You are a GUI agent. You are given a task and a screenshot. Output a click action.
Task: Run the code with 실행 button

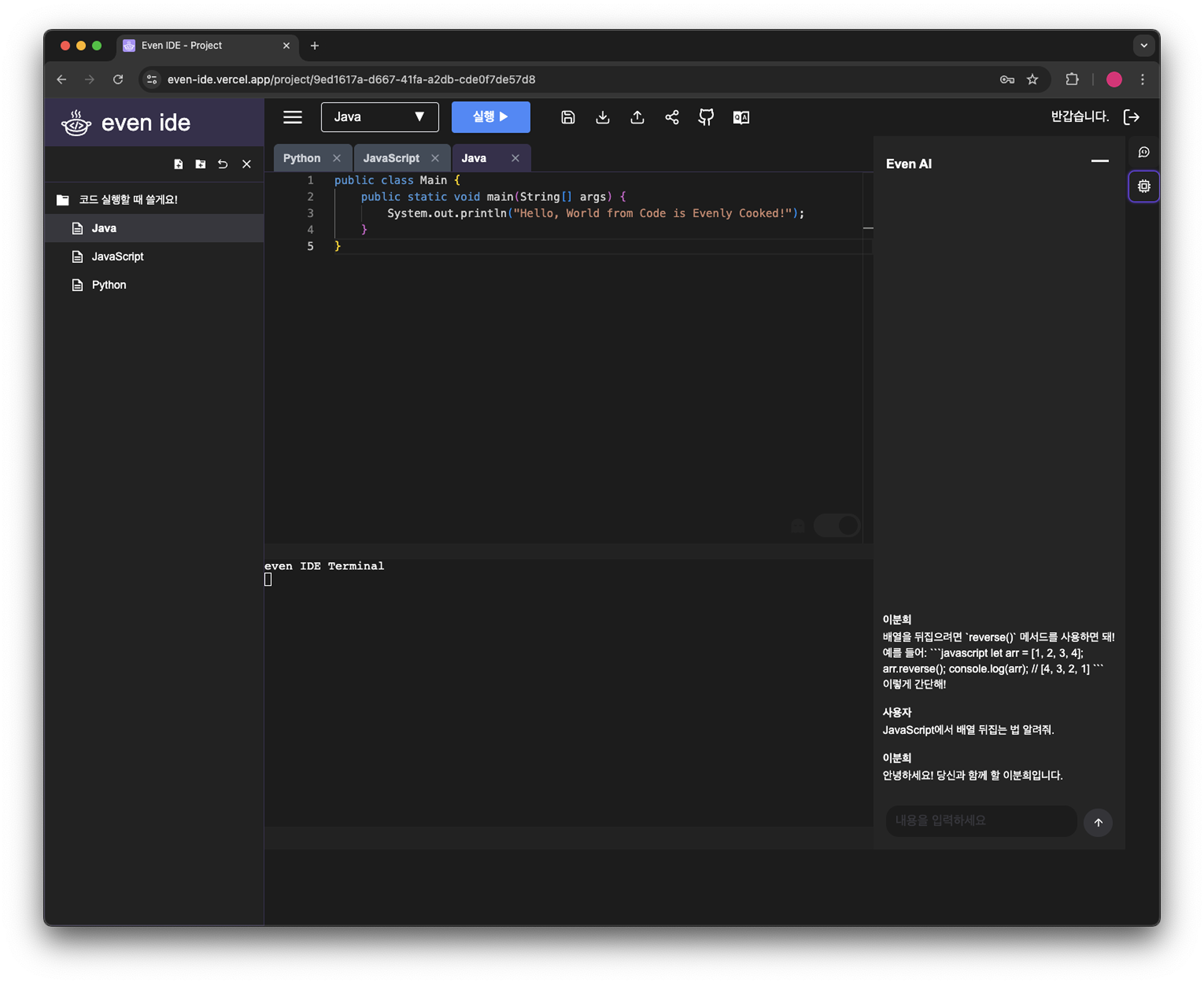click(491, 117)
